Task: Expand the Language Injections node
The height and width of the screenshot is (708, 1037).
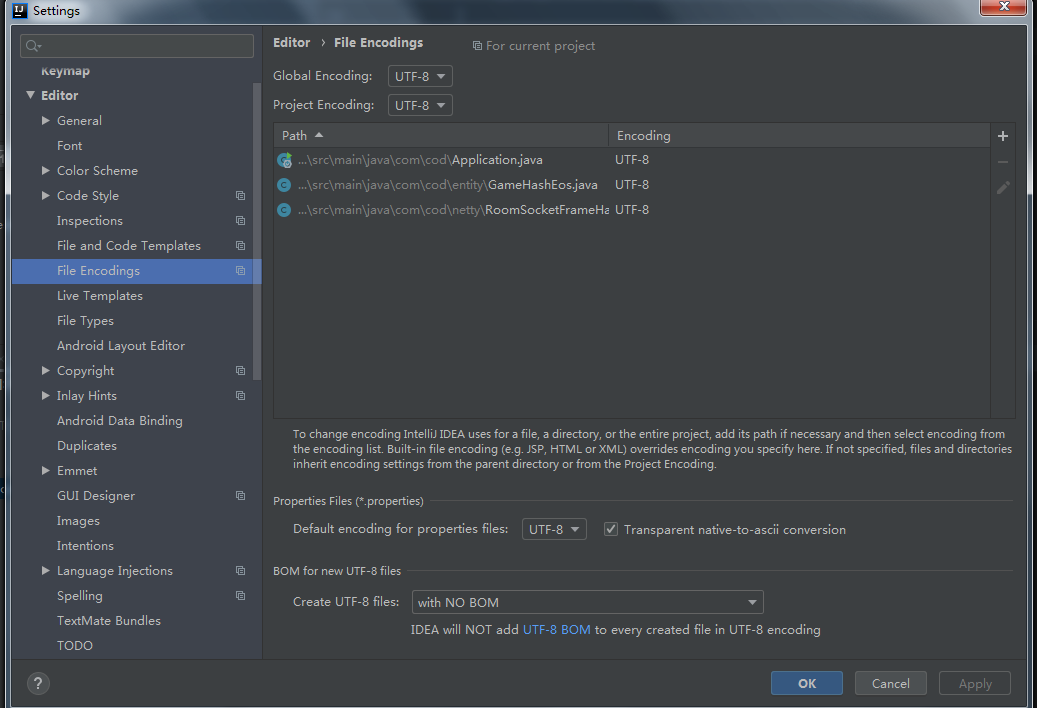Action: click(46, 570)
